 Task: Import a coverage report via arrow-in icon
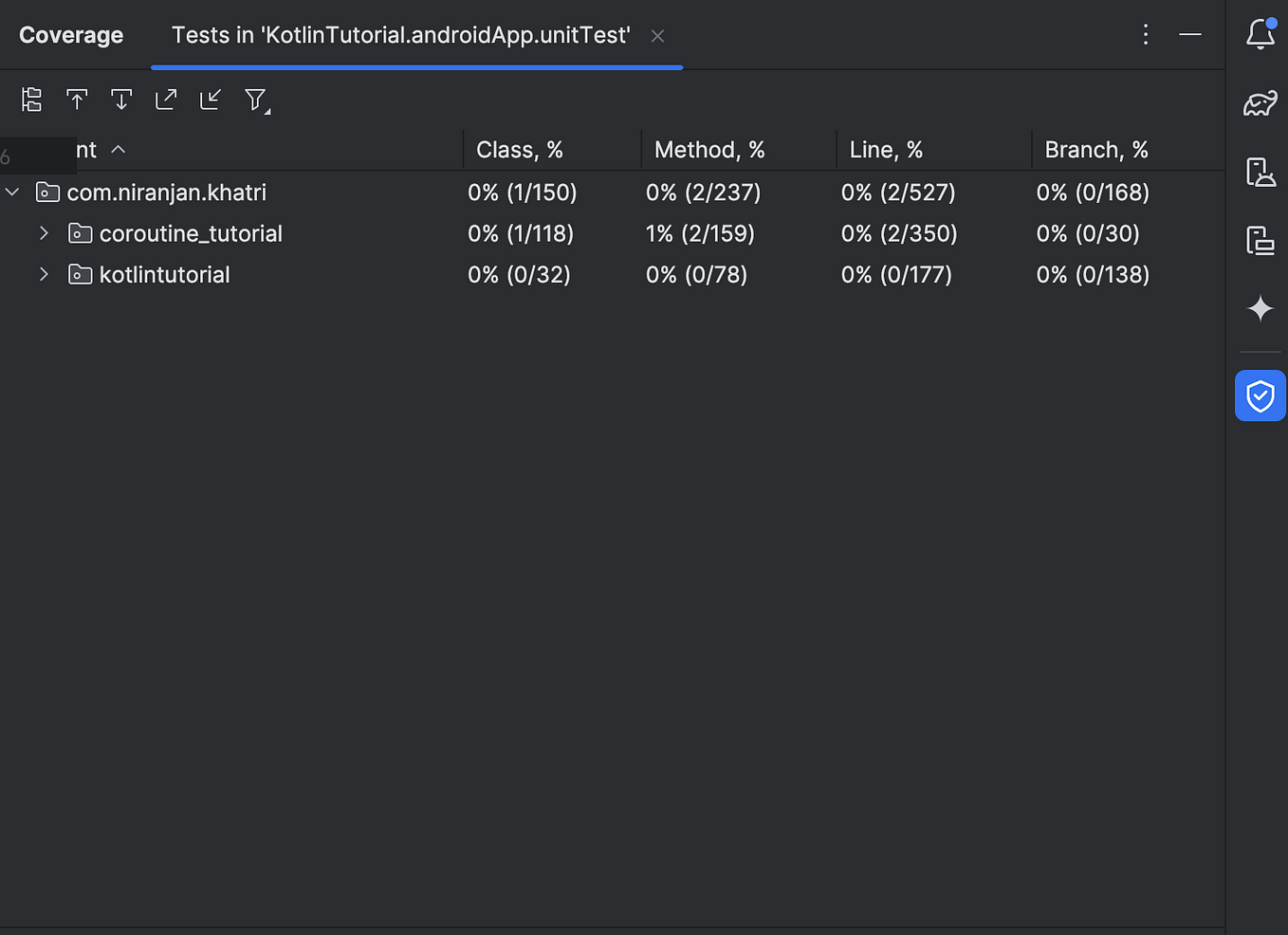coord(210,99)
